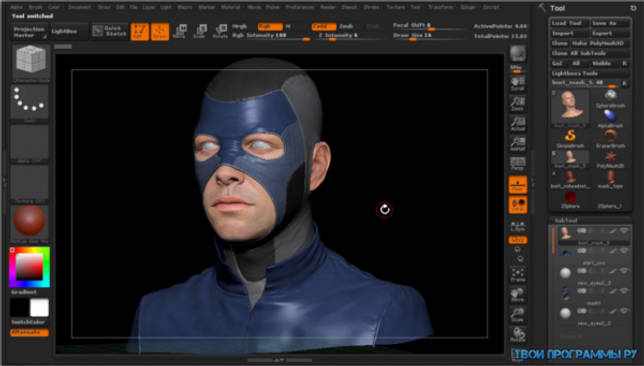The width and height of the screenshot is (644, 366).
Task: Toggle L.Sym button
Action: click(x=518, y=226)
